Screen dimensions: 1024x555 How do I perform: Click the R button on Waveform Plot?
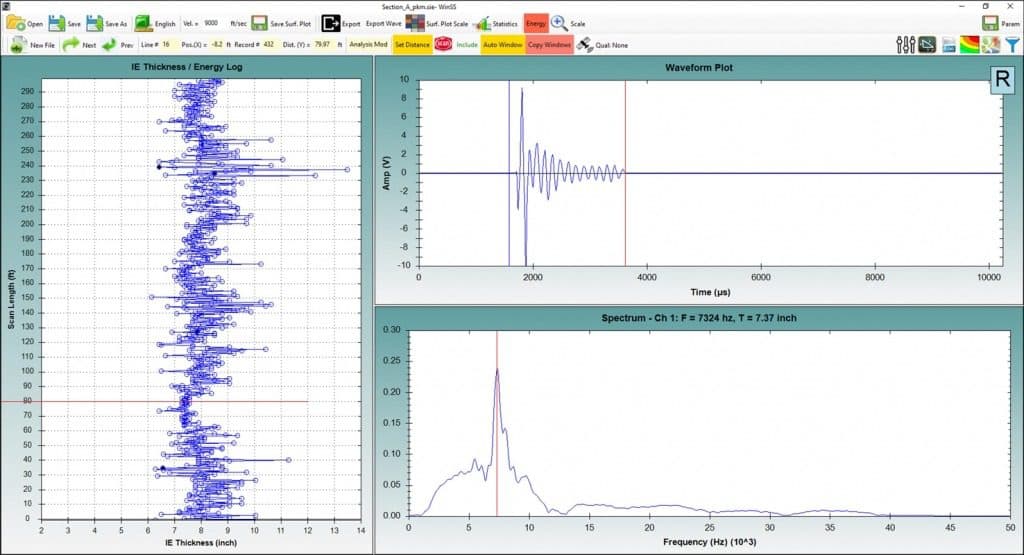(1000, 80)
